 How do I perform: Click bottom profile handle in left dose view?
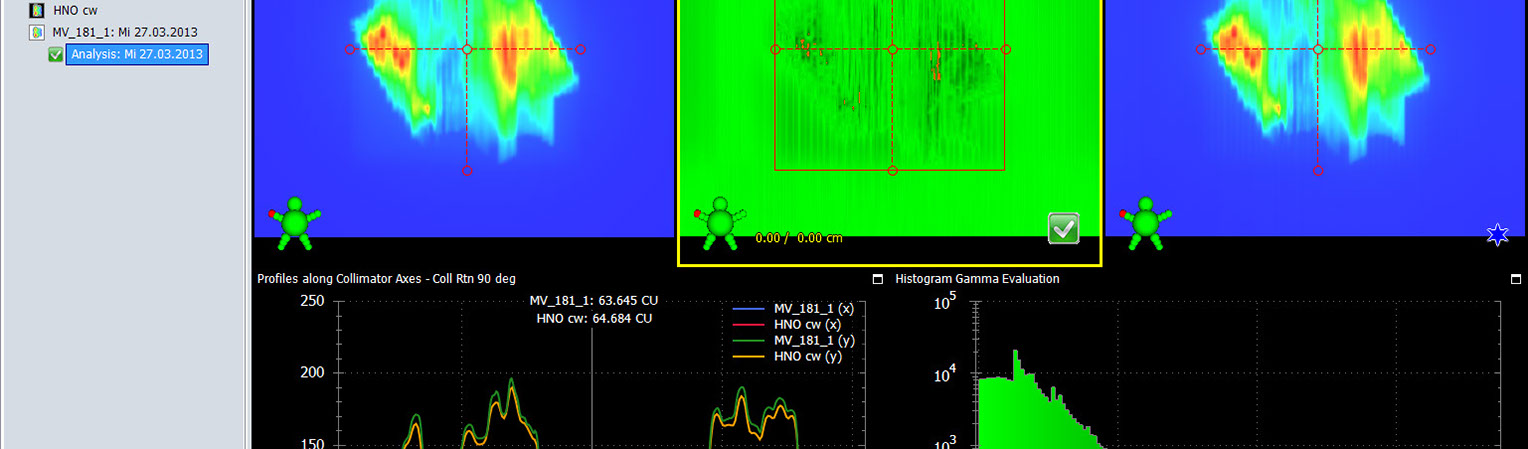[467, 171]
